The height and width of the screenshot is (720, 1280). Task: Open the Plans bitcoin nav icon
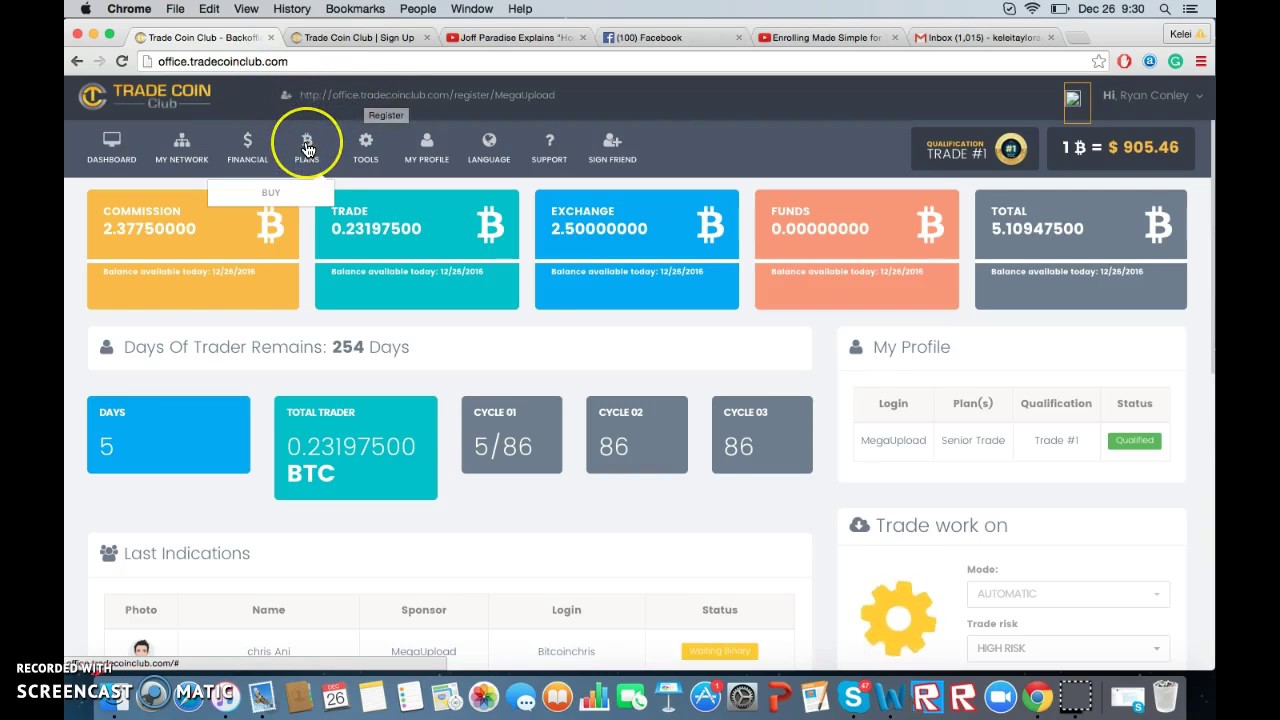[307, 147]
